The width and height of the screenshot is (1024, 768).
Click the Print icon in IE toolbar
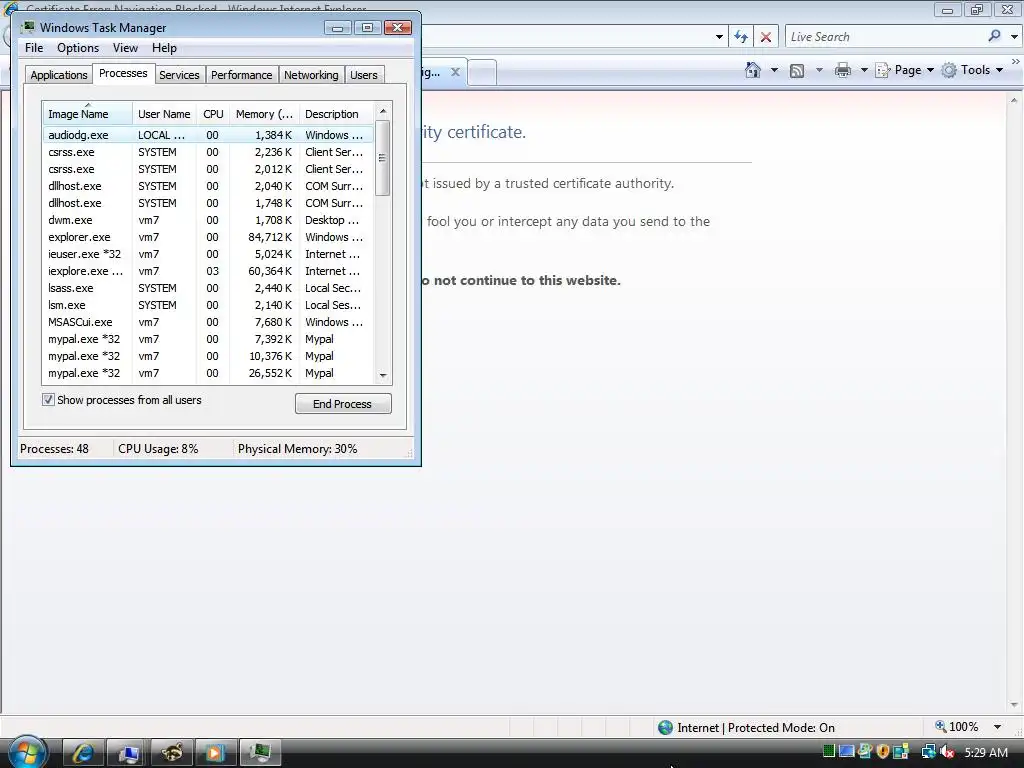[x=842, y=70]
